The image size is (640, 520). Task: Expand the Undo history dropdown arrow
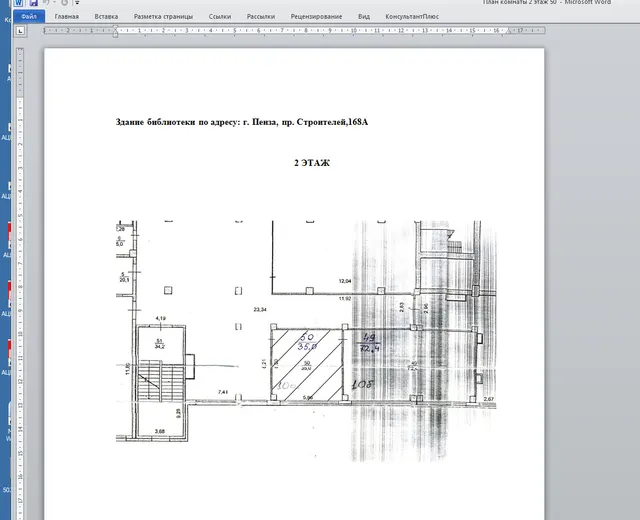[x=54, y=2]
